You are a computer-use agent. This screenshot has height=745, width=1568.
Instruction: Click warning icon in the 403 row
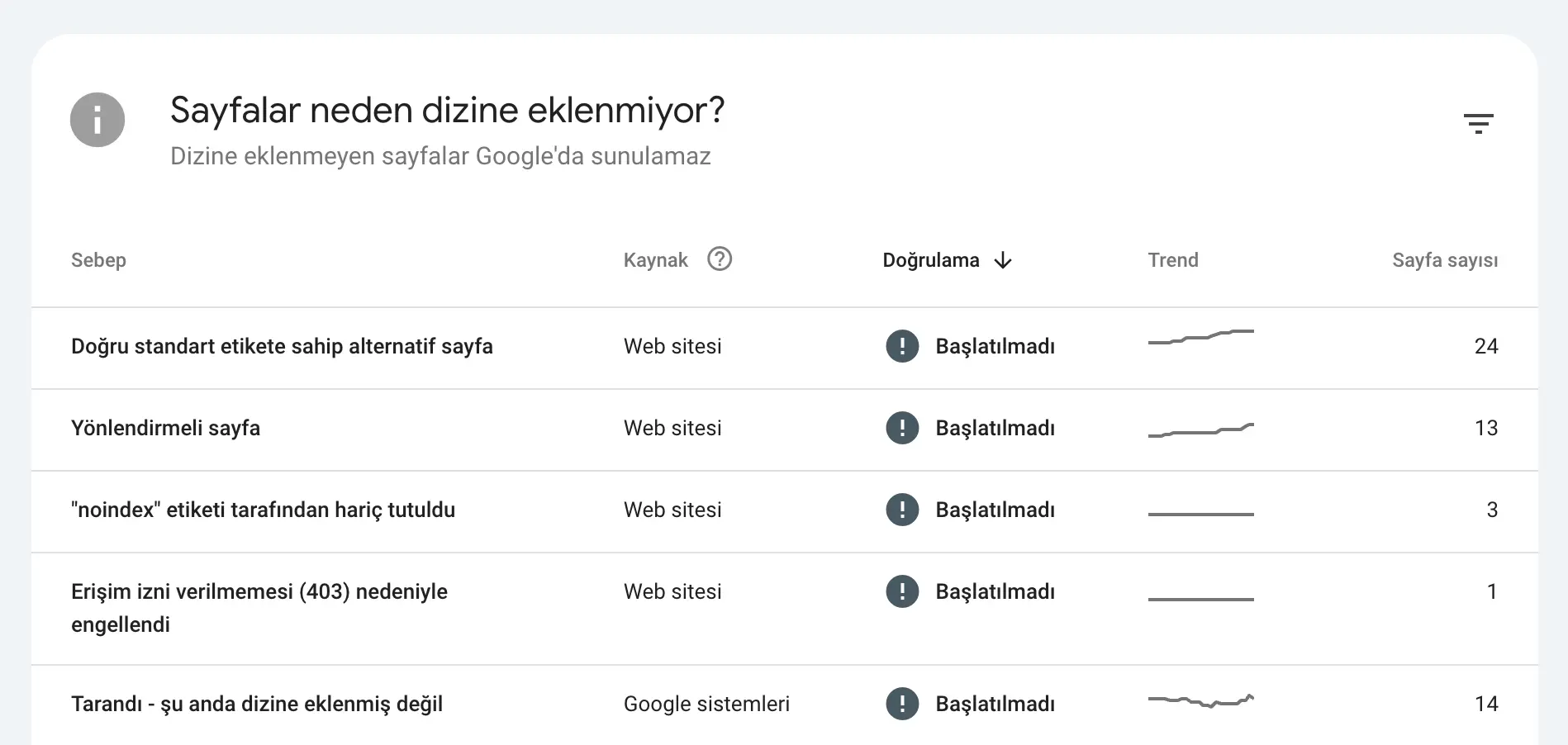(902, 591)
